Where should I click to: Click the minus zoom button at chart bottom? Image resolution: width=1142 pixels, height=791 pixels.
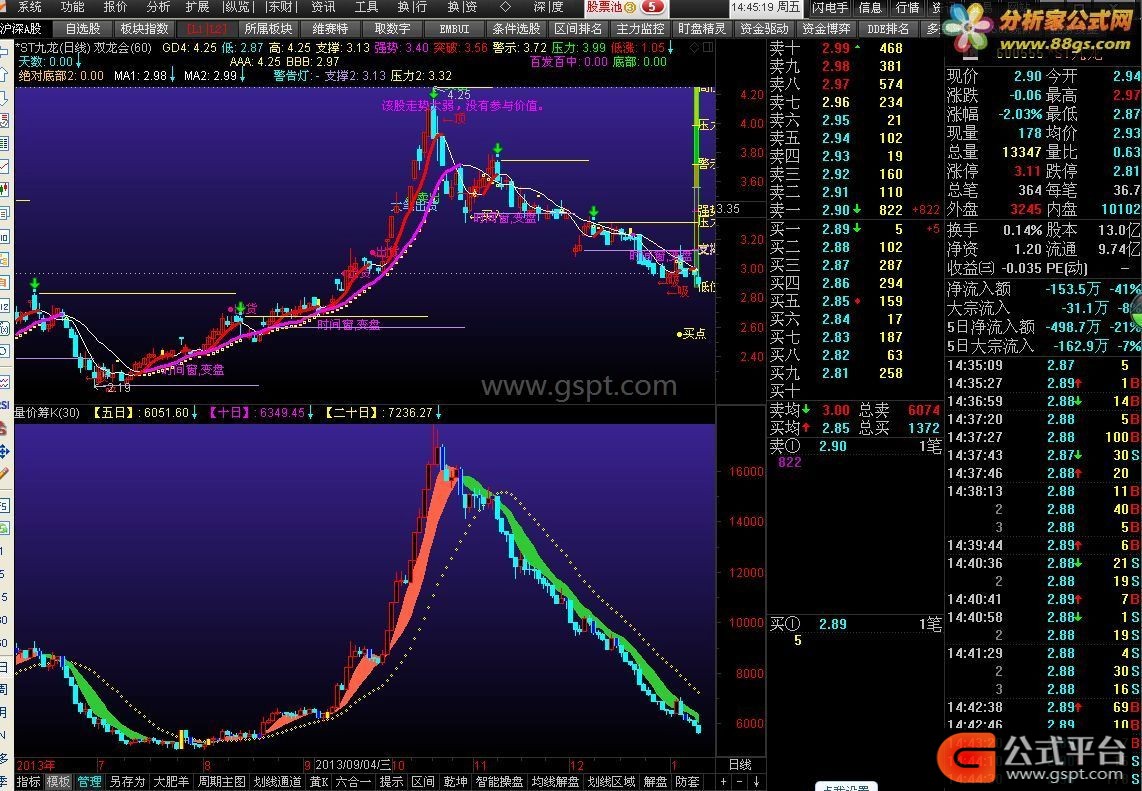741,782
